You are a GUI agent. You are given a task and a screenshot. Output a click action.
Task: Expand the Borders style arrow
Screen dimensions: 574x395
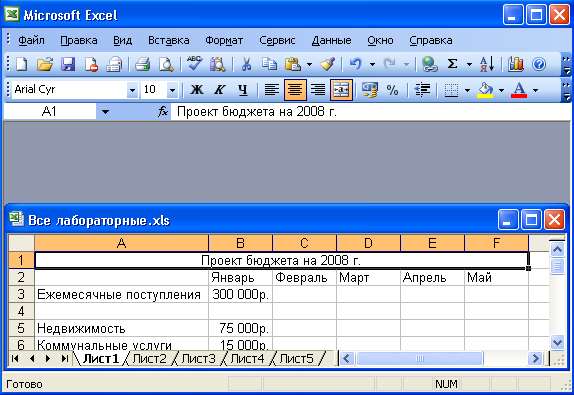467,90
